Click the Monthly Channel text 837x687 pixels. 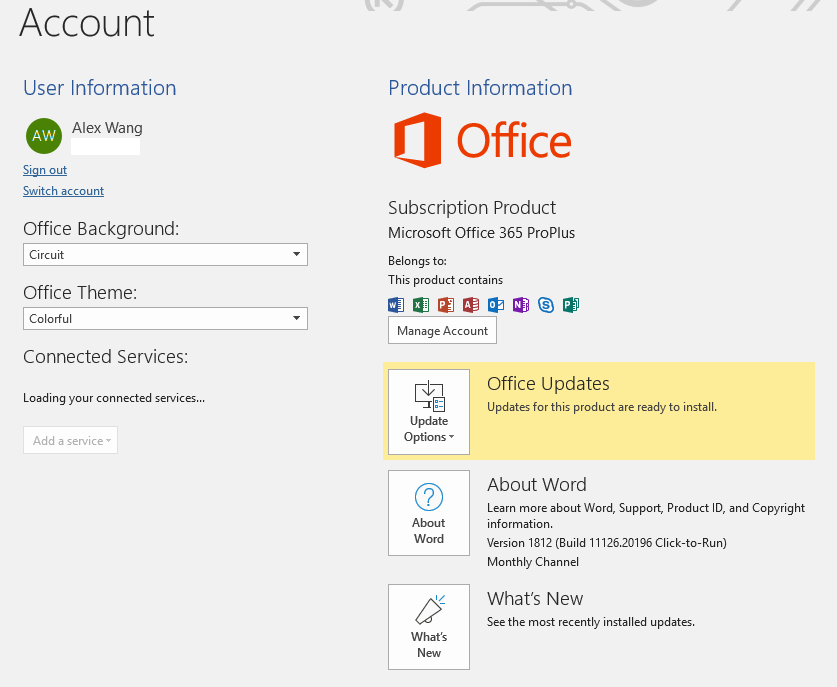tap(533, 562)
